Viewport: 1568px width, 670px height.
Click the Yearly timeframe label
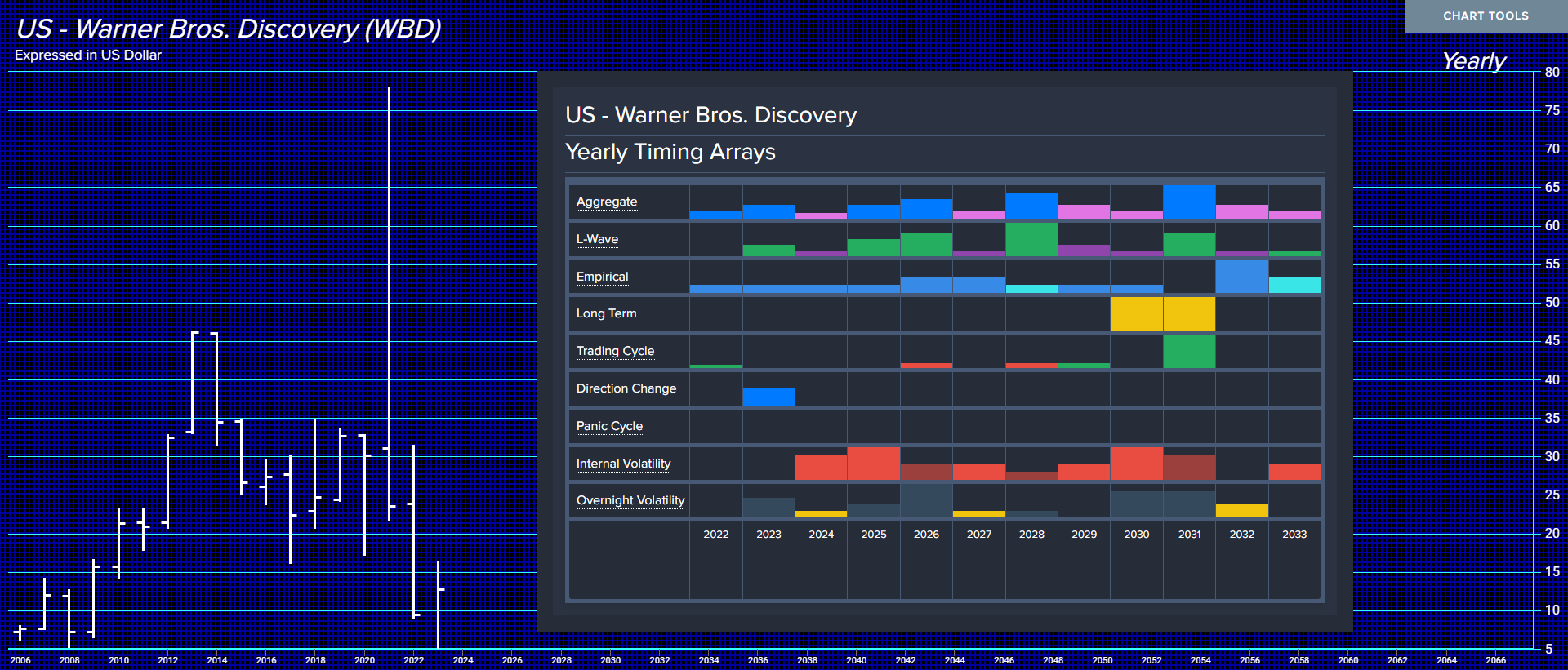(x=1473, y=61)
